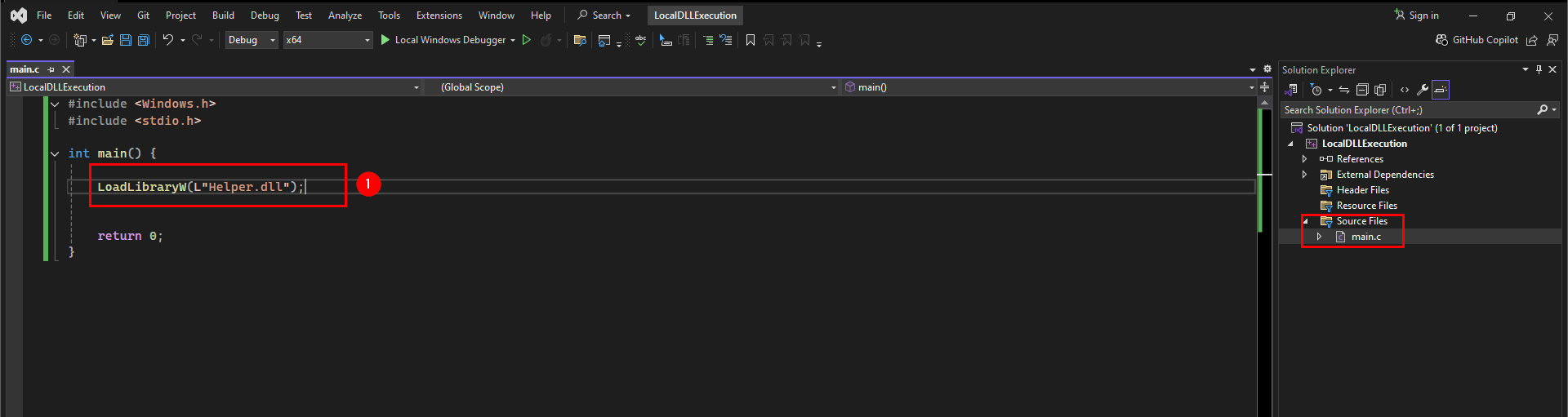Click the Show All Files icon

1380,90
